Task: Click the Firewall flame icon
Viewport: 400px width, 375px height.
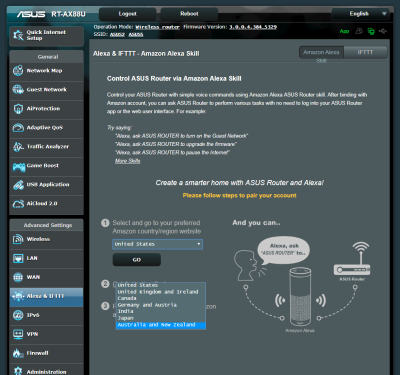Action: [17, 353]
